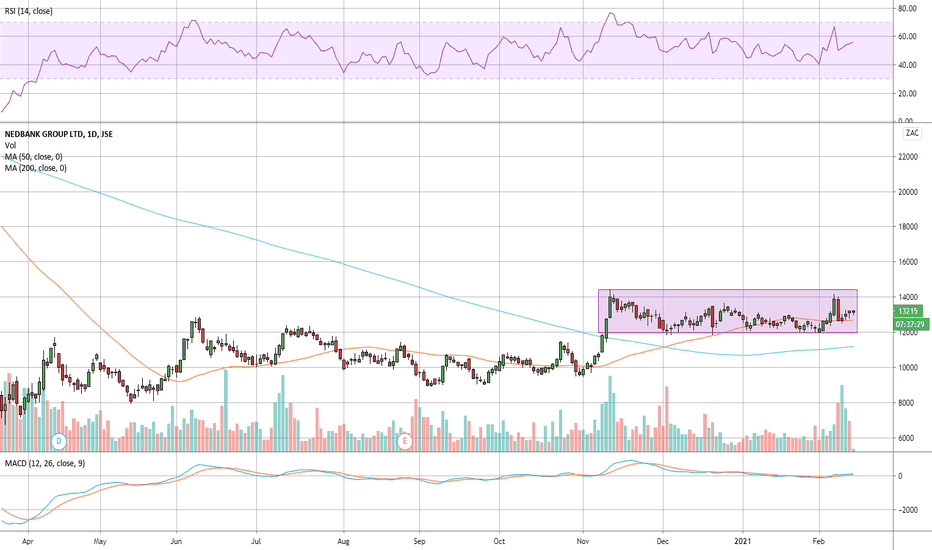Click the Sep date axis label
The image size is (932, 550).
(420, 541)
